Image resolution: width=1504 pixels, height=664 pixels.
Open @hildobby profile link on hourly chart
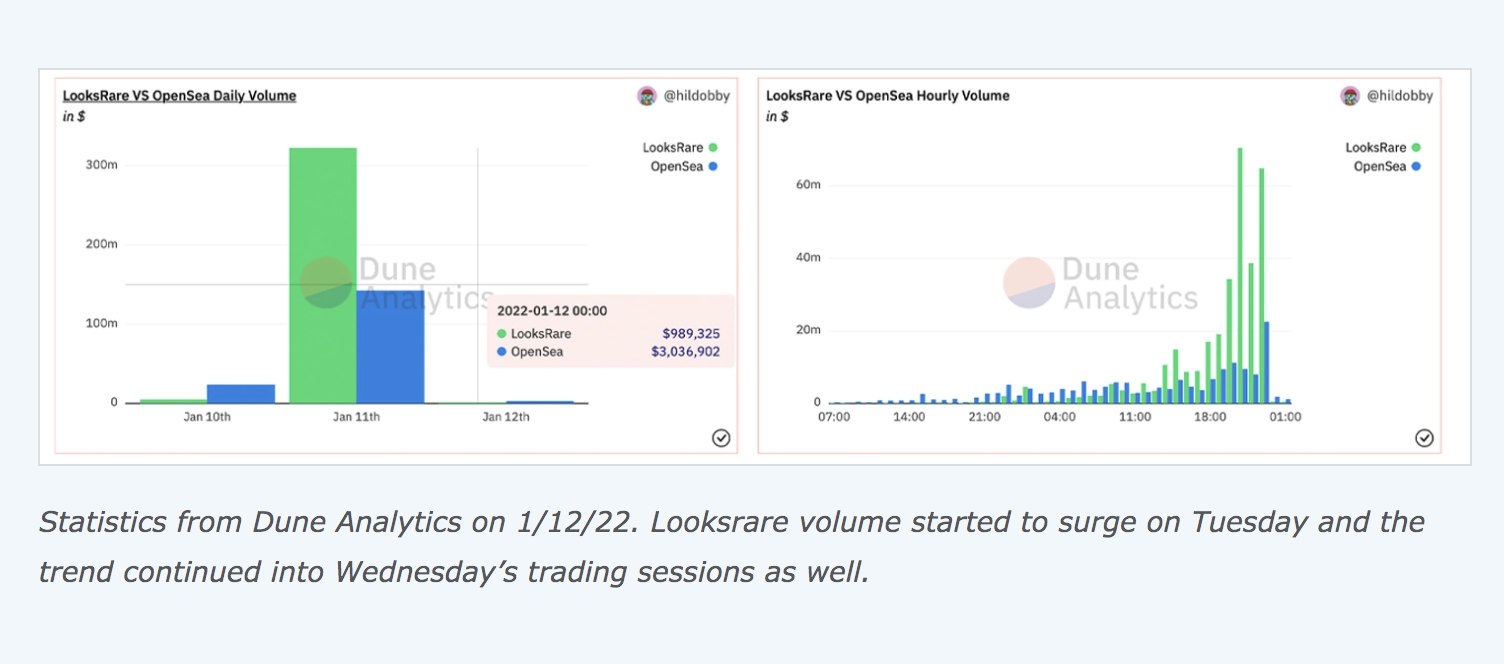(x=1400, y=96)
